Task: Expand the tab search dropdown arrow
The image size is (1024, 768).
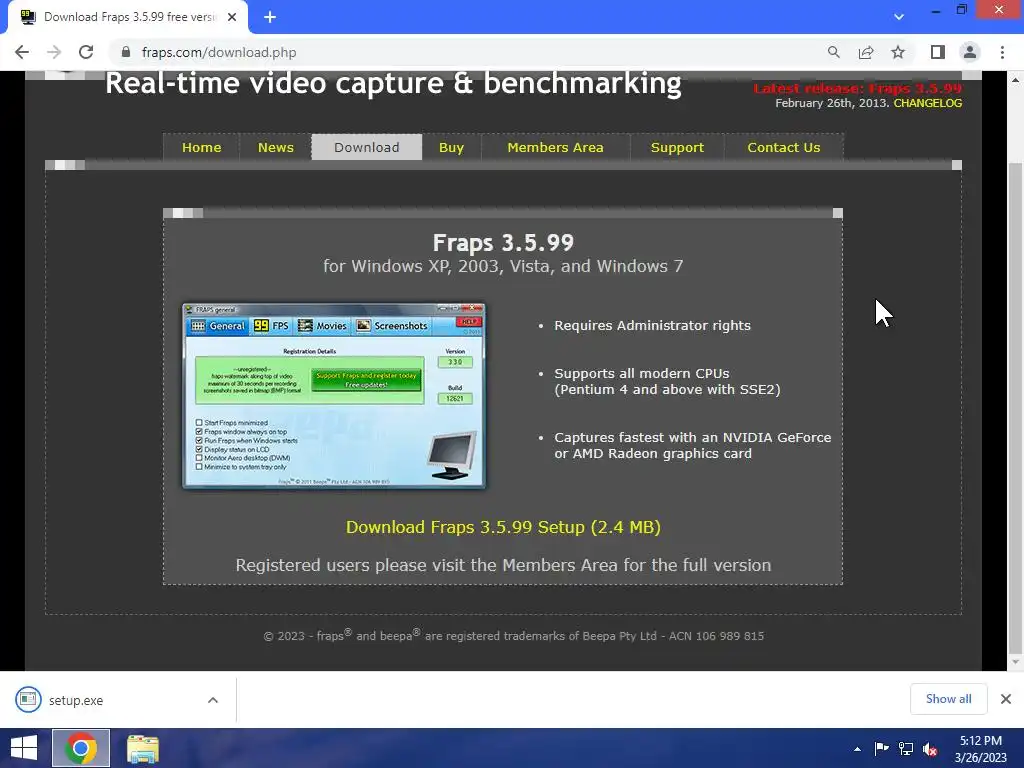Action: pyautogui.click(x=899, y=17)
